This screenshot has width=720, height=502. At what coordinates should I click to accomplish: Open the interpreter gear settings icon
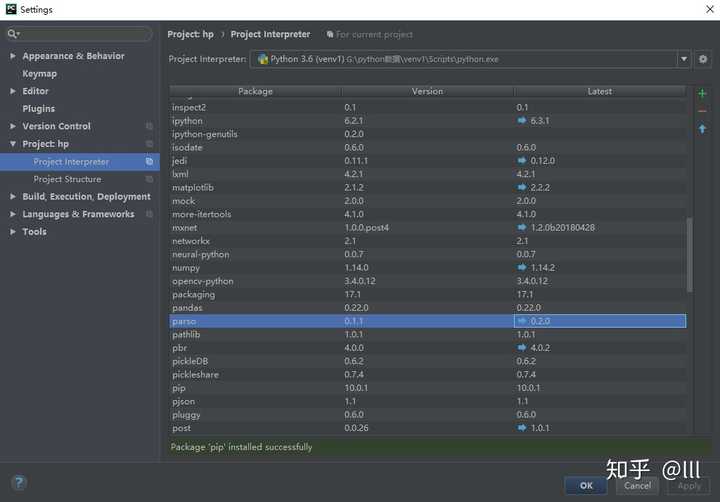[x=703, y=59]
